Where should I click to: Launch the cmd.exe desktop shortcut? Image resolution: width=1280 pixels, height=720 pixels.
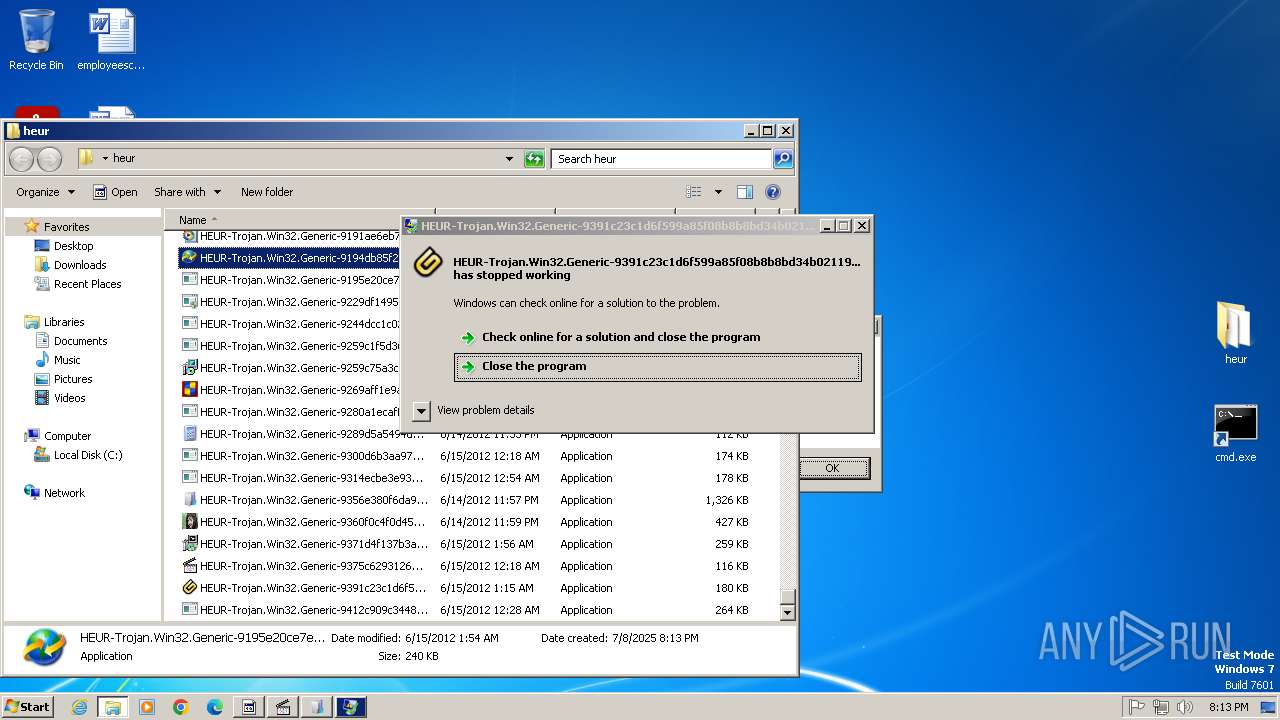[x=1235, y=433]
